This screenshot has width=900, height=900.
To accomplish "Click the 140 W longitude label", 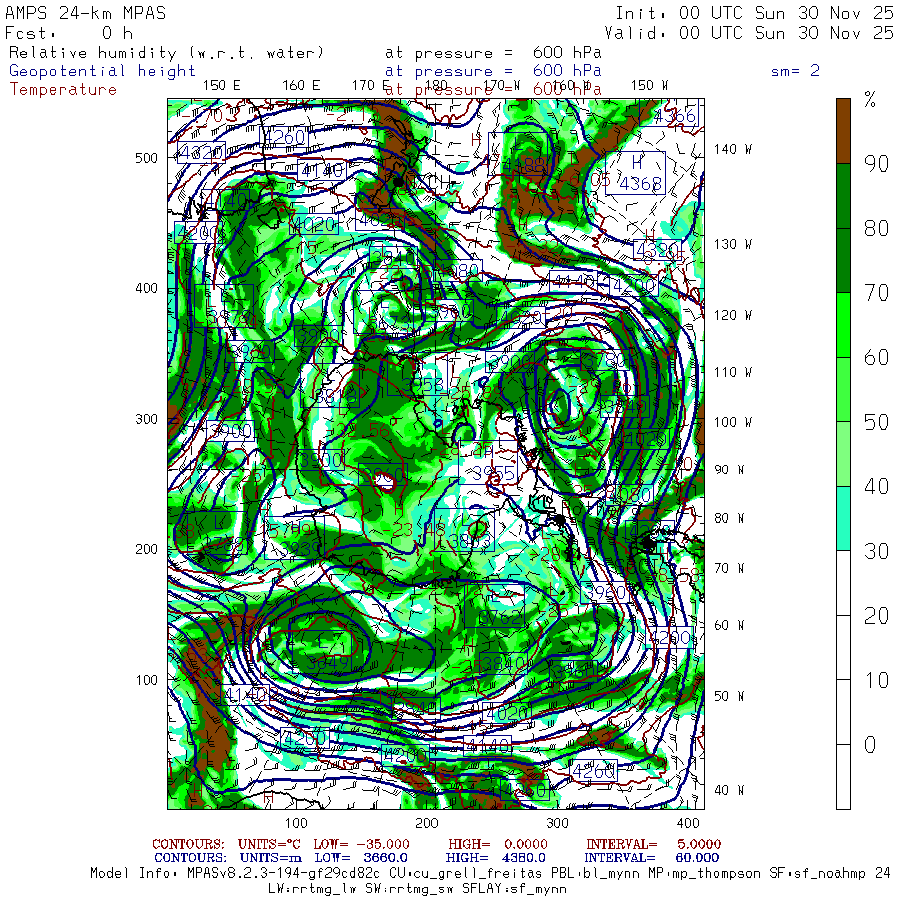I will [x=733, y=149].
